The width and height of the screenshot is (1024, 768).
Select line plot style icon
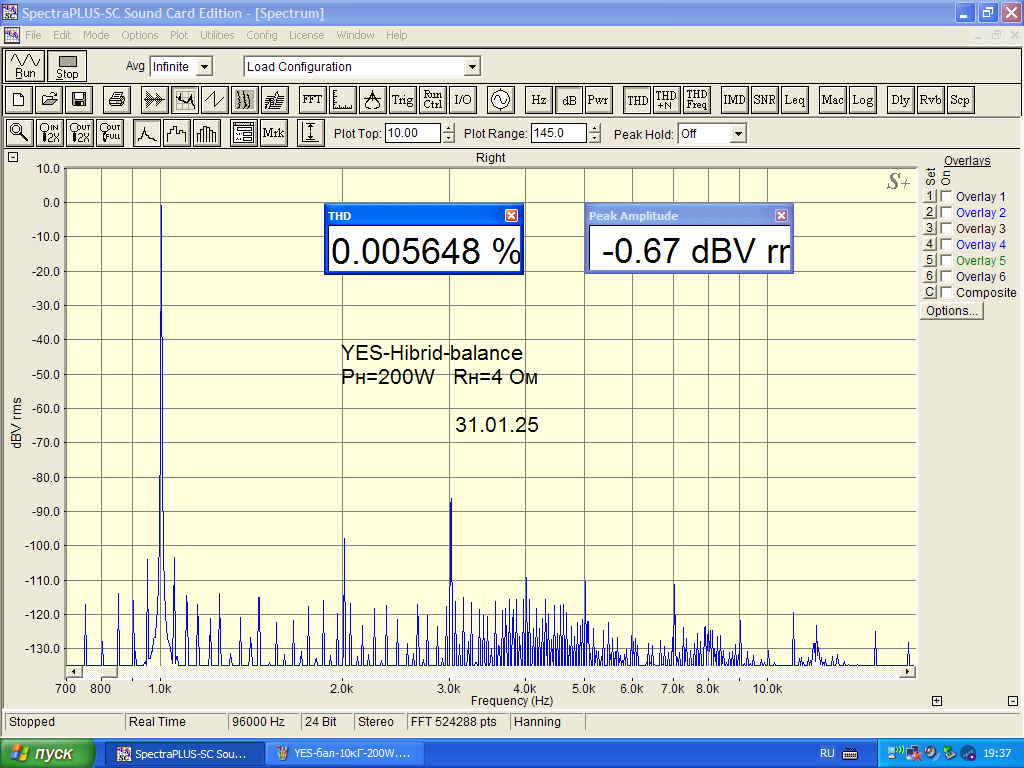coord(147,133)
